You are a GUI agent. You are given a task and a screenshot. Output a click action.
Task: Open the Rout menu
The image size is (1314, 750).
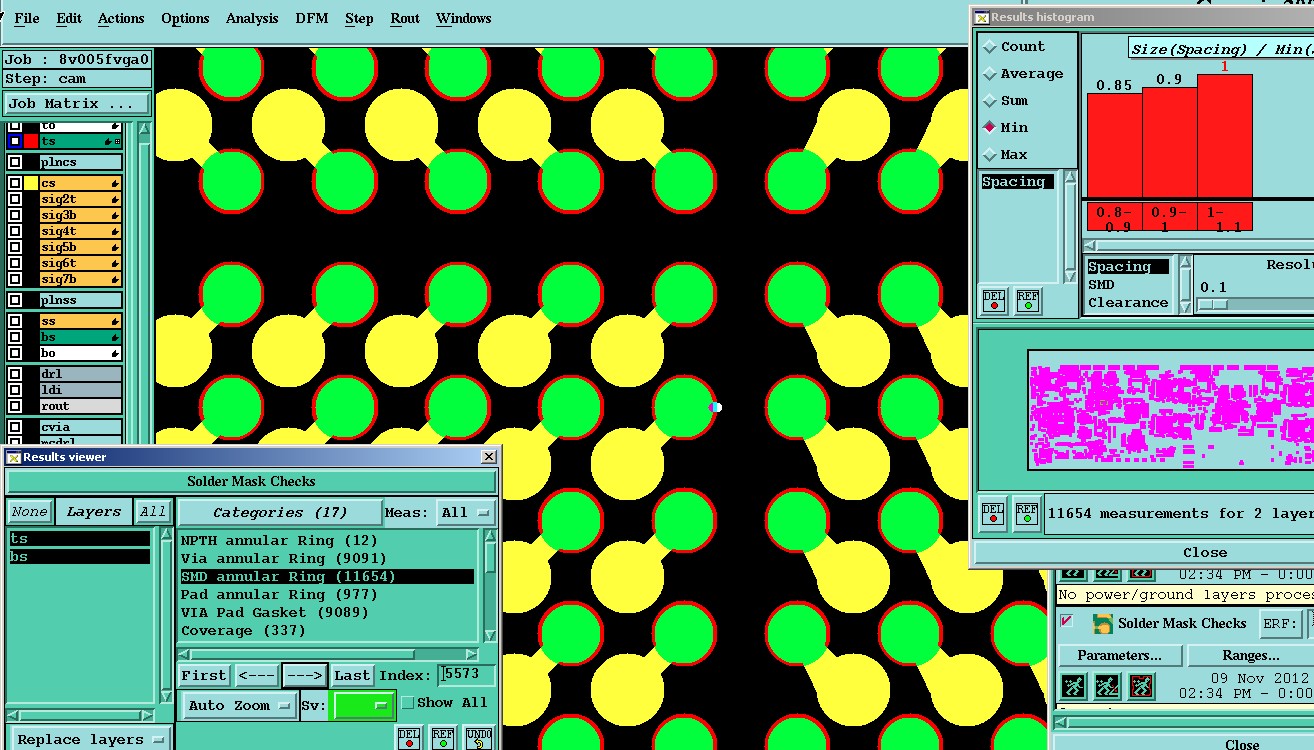405,19
